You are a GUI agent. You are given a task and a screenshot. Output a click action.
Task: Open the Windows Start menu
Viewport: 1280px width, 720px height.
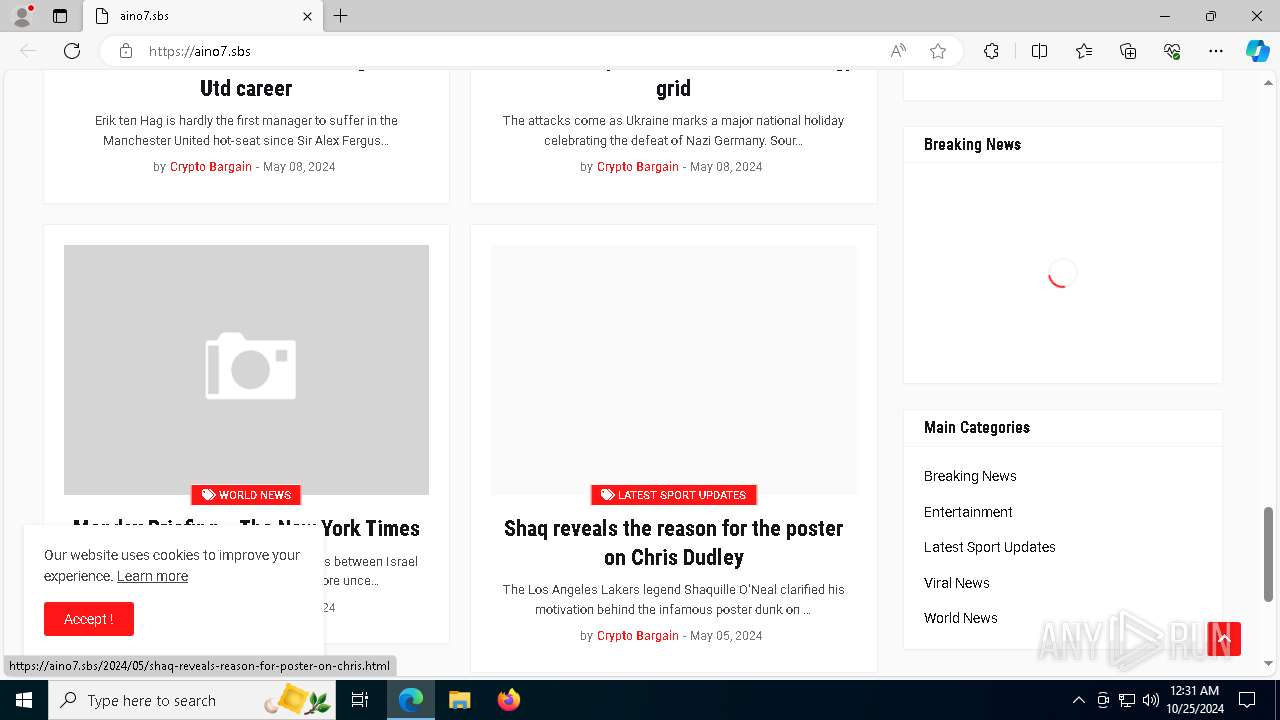coord(24,700)
